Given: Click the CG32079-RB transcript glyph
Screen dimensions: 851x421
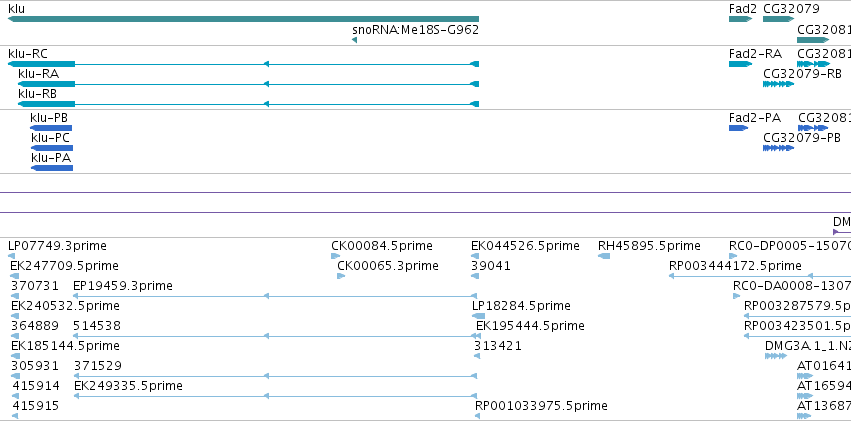Looking at the screenshot, I should tap(778, 84).
